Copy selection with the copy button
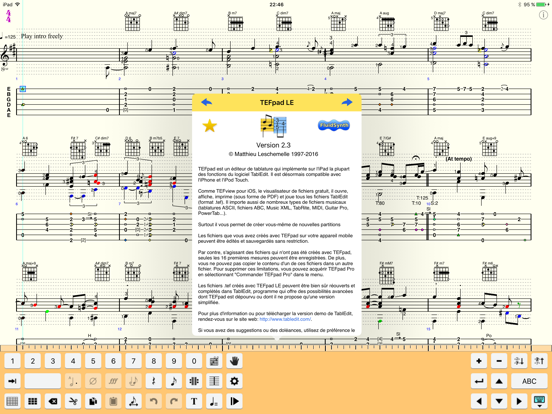This screenshot has width=552, height=414. pos(93,401)
